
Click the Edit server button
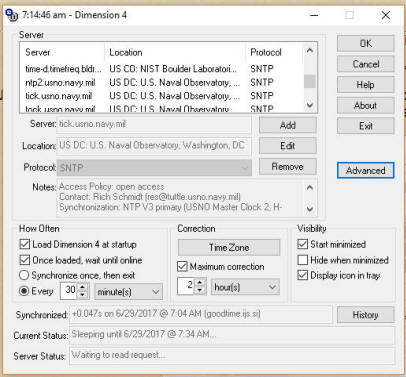coord(288,146)
